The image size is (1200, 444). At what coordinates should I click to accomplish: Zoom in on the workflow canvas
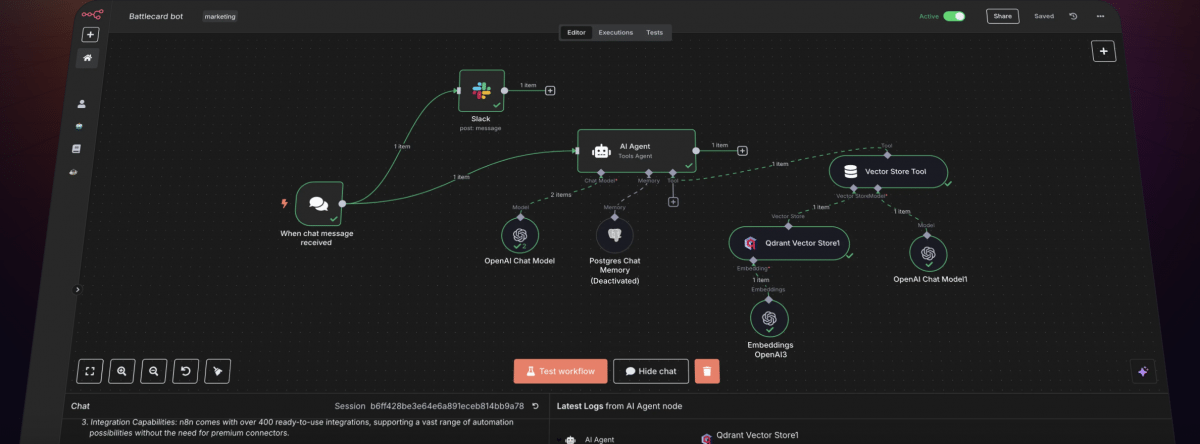click(122, 371)
